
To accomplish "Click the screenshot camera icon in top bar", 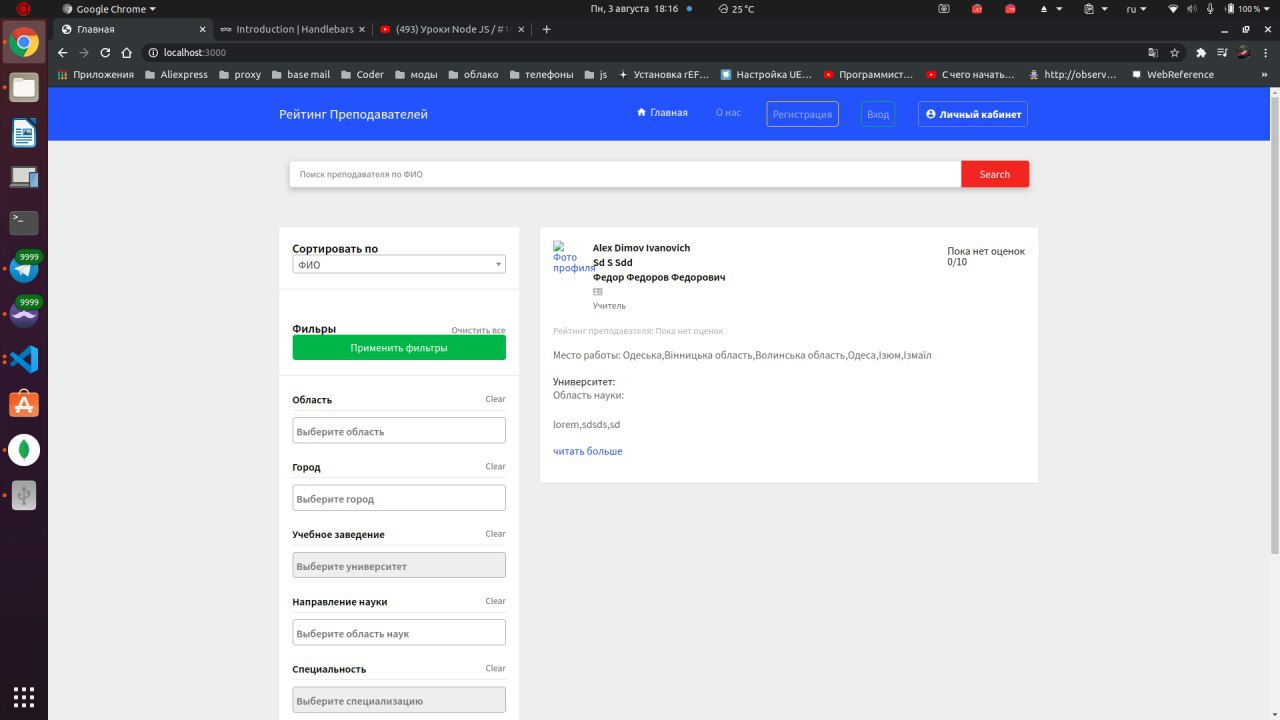I will tap(944, 8).
